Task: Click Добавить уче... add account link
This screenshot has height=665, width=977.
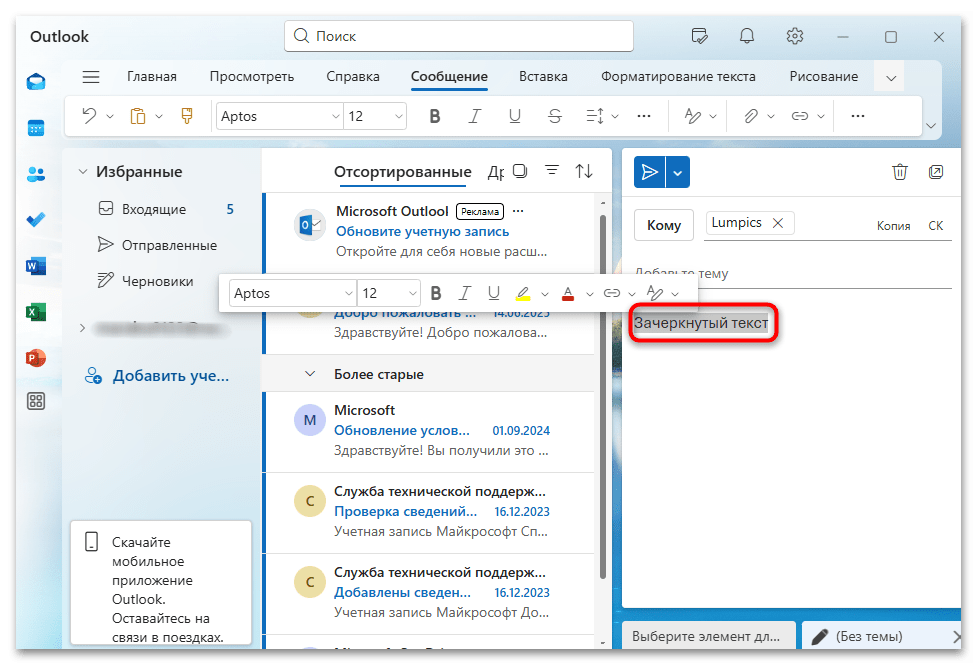Action: (157, 376)
